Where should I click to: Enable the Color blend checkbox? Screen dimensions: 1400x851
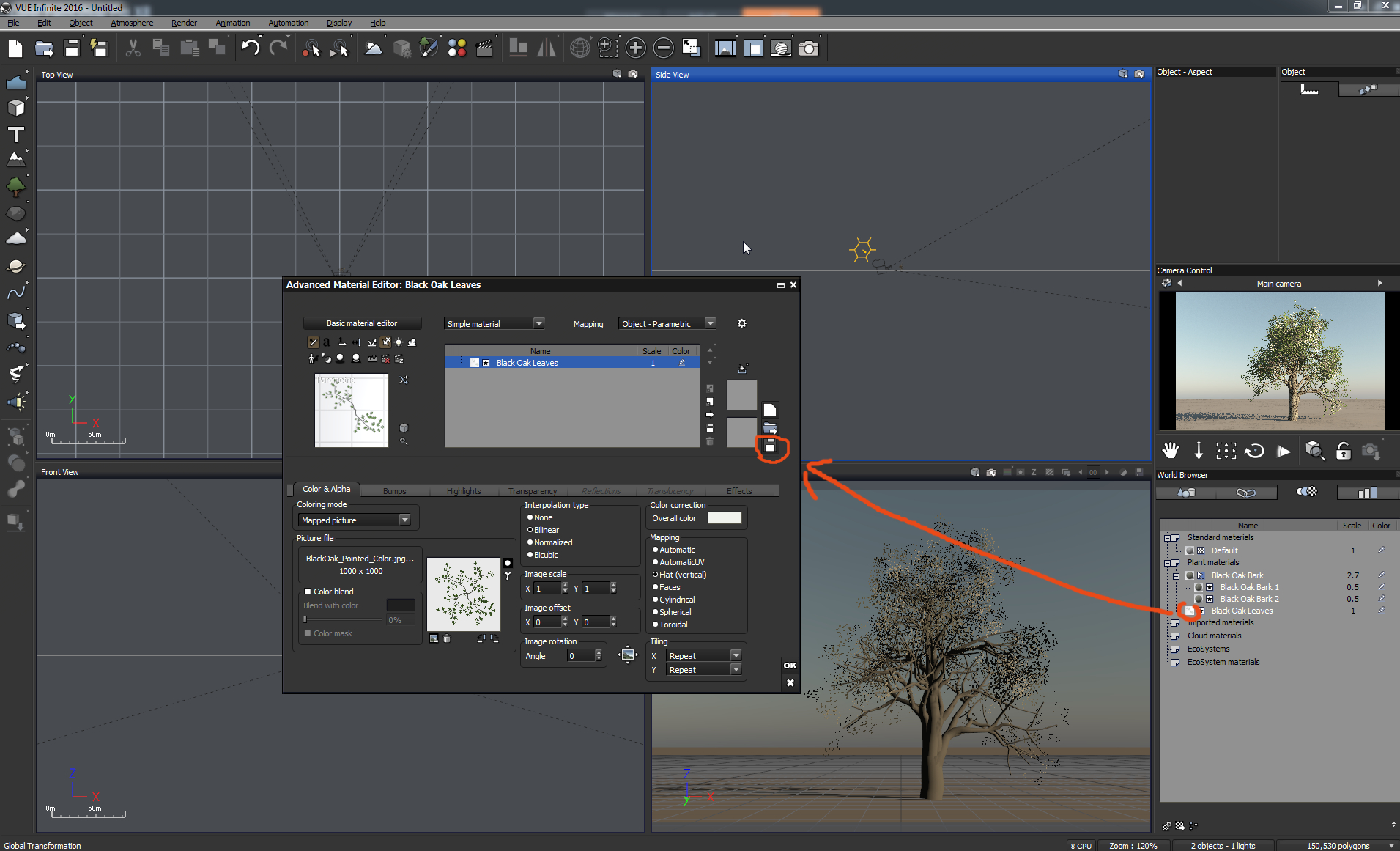[x=308, y=592]
